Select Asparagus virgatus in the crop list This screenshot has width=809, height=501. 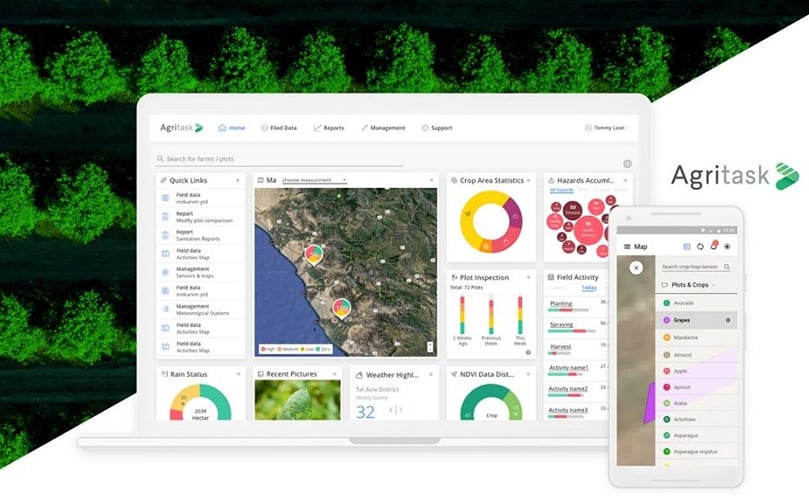pyautogui.click(x=696, y=451)
